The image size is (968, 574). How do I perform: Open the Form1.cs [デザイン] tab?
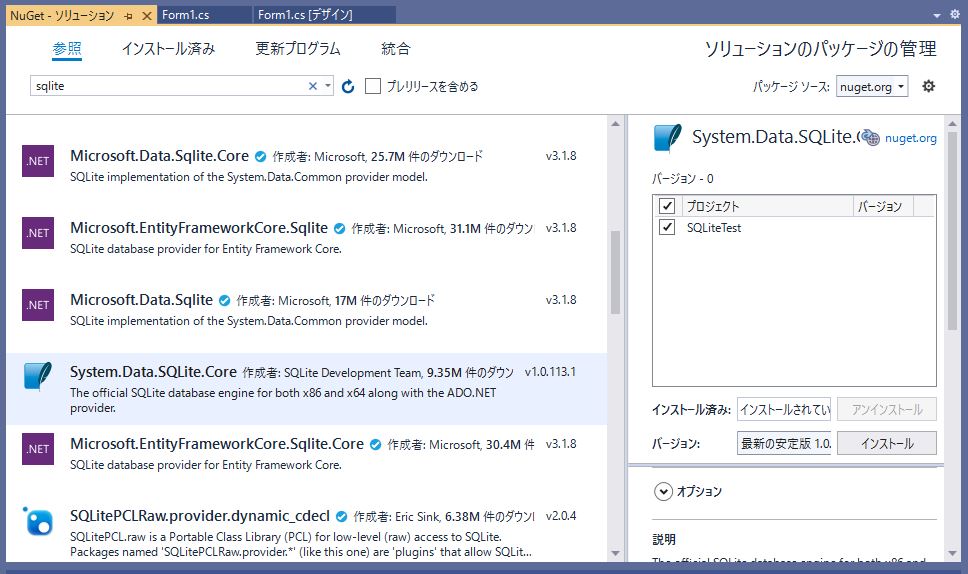(306, 15)
